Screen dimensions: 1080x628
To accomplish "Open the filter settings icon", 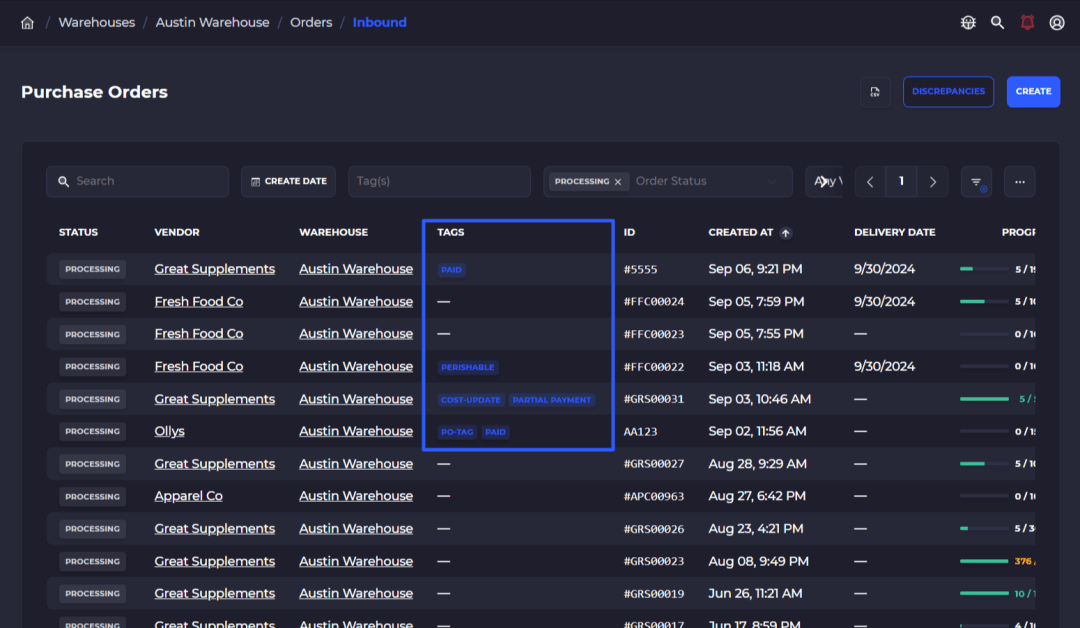I will (977, 182).
